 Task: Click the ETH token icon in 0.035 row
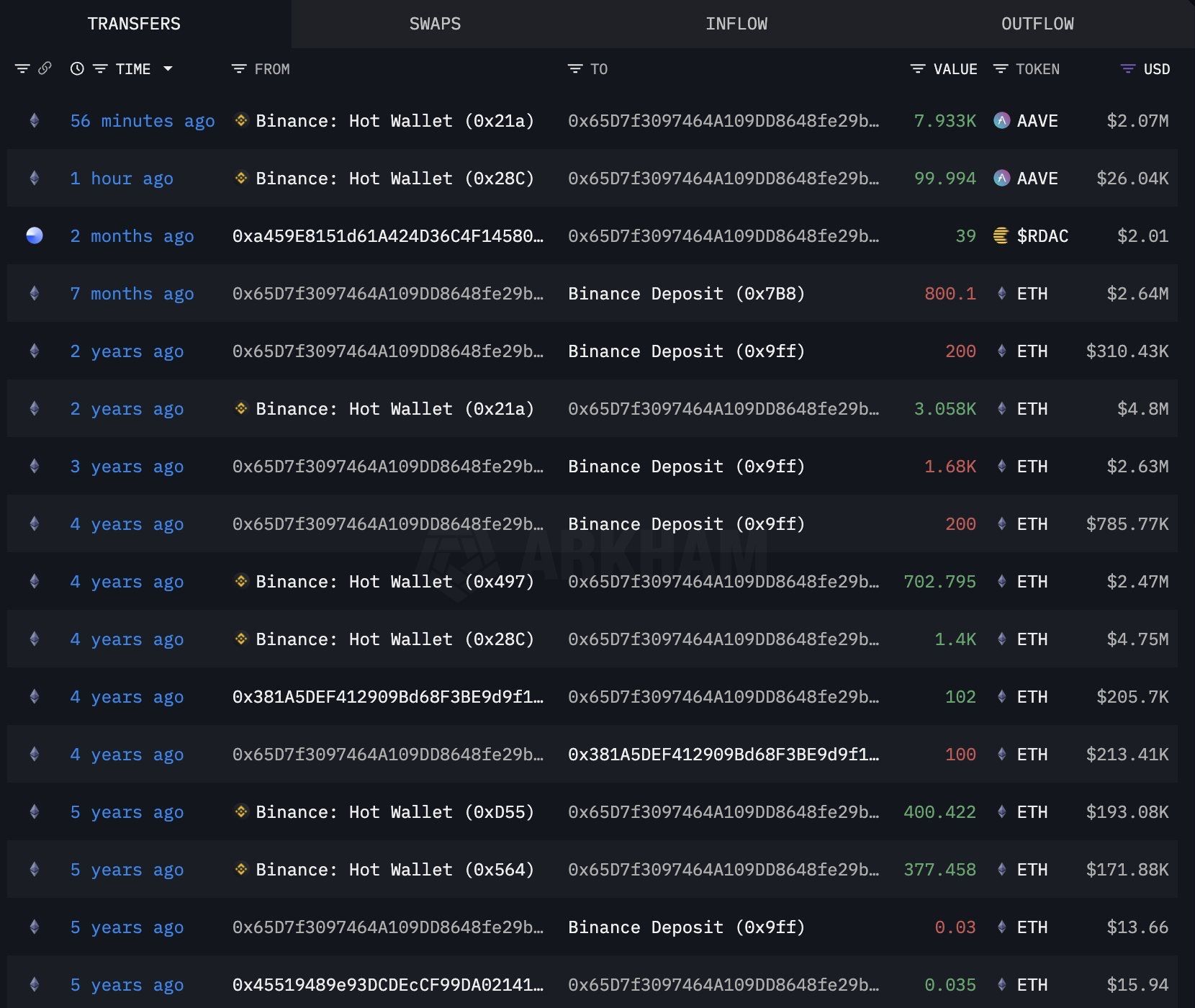point(1001,984)
